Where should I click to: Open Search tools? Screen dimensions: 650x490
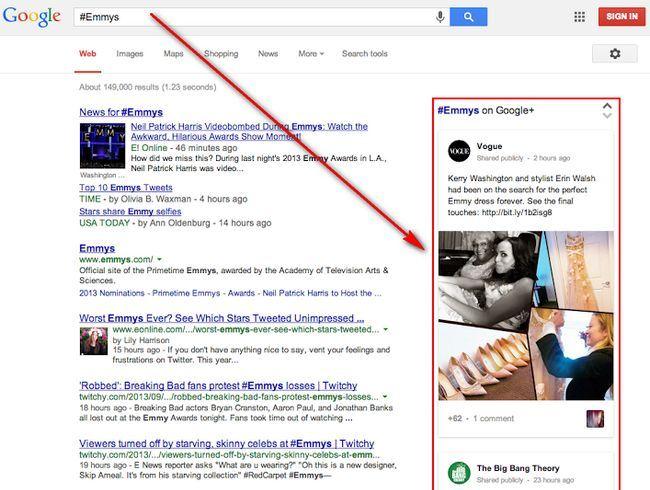(365, 53)
